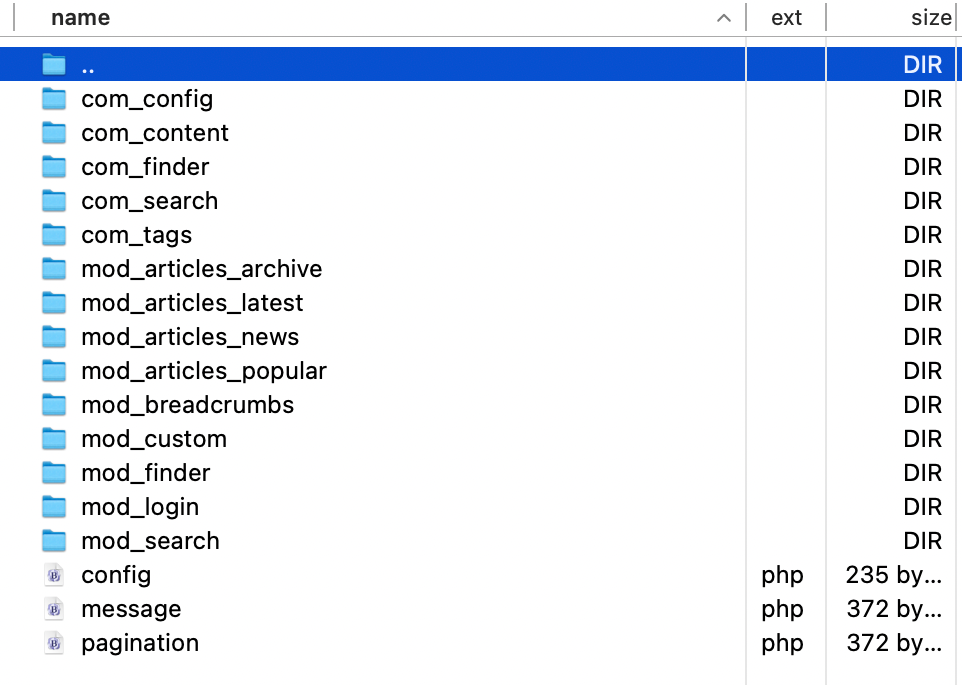Click the config PHP file icon
Screen dimensions: 962x685
pos(54,575)
